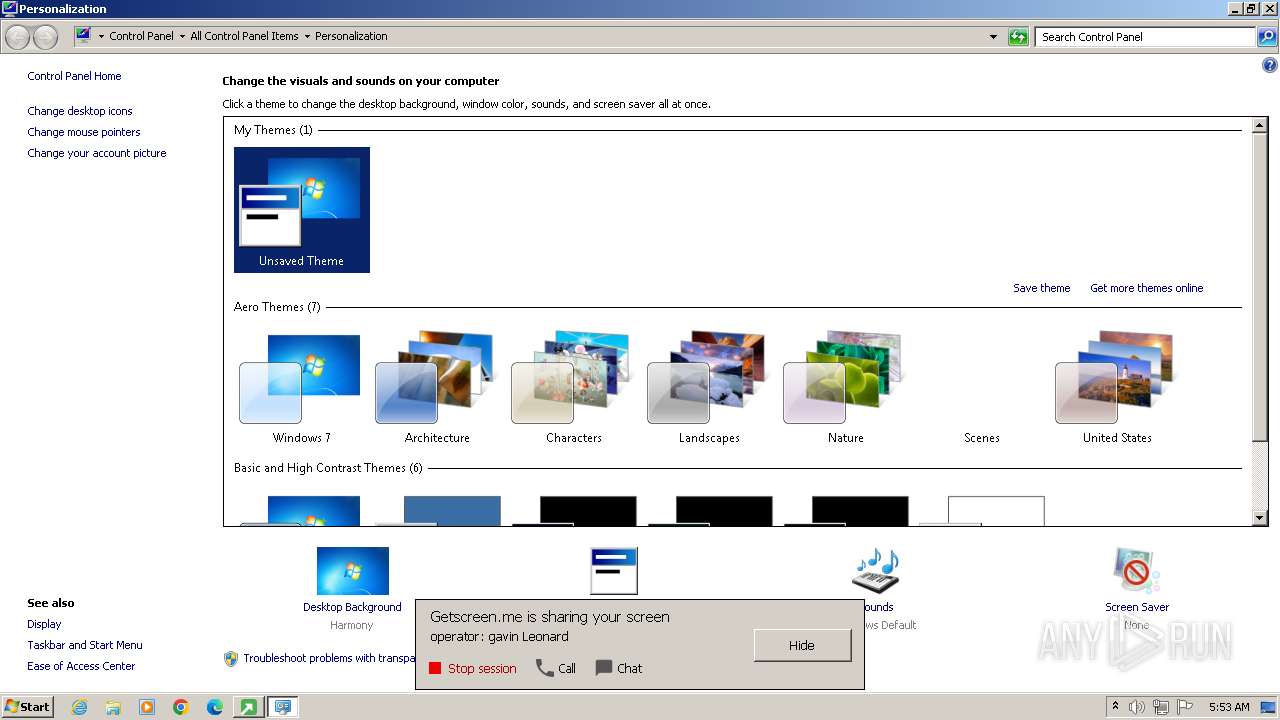
Task: Click the volume speaker tray icon
Action: (x=1136, y=707)
